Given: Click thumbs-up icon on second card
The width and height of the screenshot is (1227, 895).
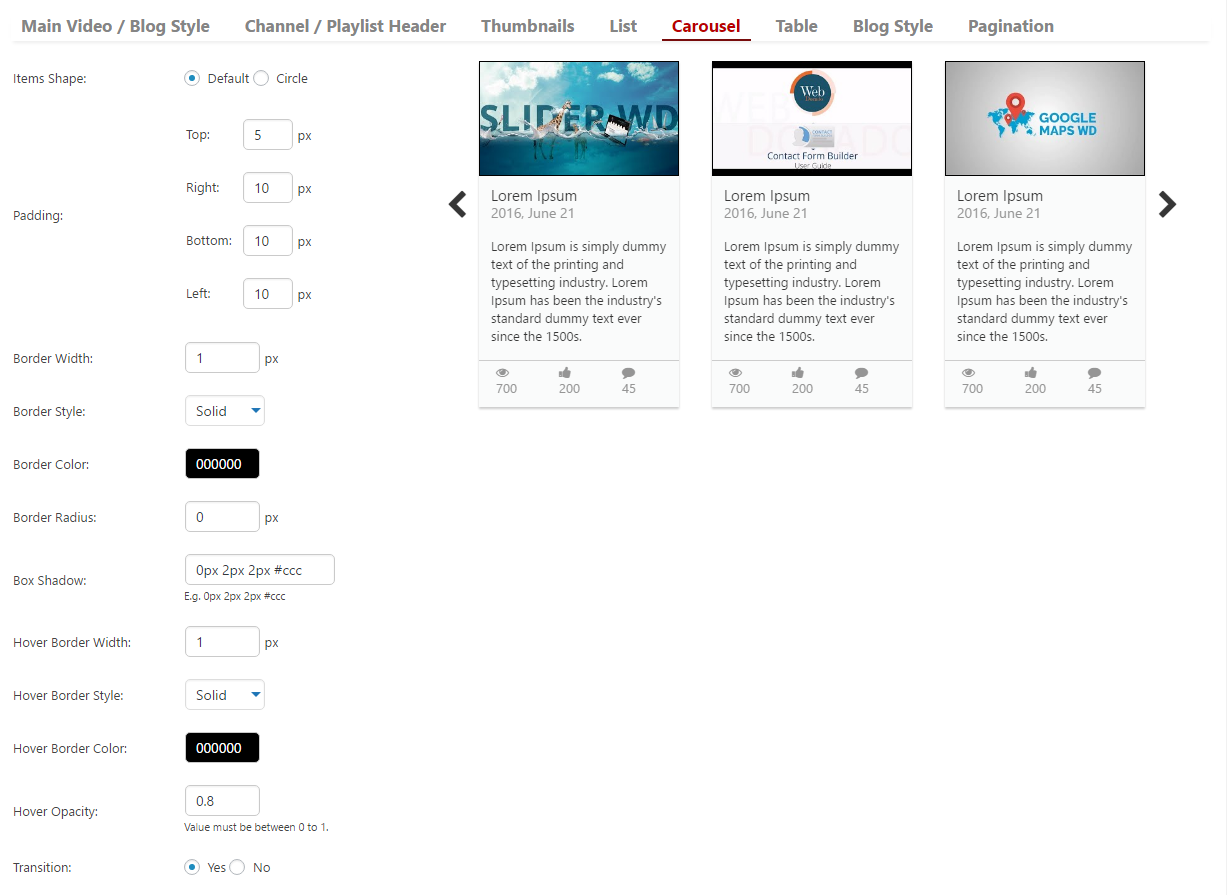Looking at the screenshot, I should tap(798, 373).
